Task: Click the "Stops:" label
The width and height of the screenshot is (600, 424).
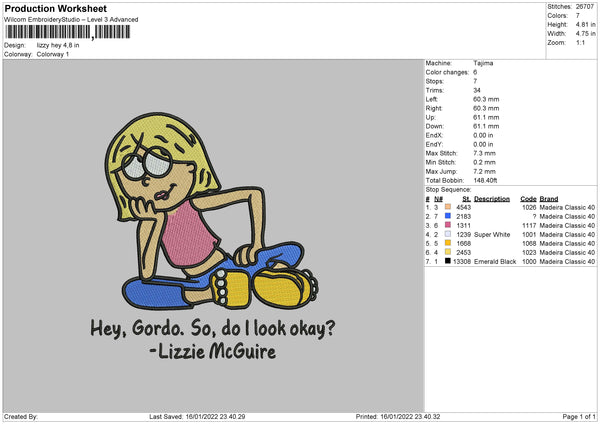Action: point(435,82)
